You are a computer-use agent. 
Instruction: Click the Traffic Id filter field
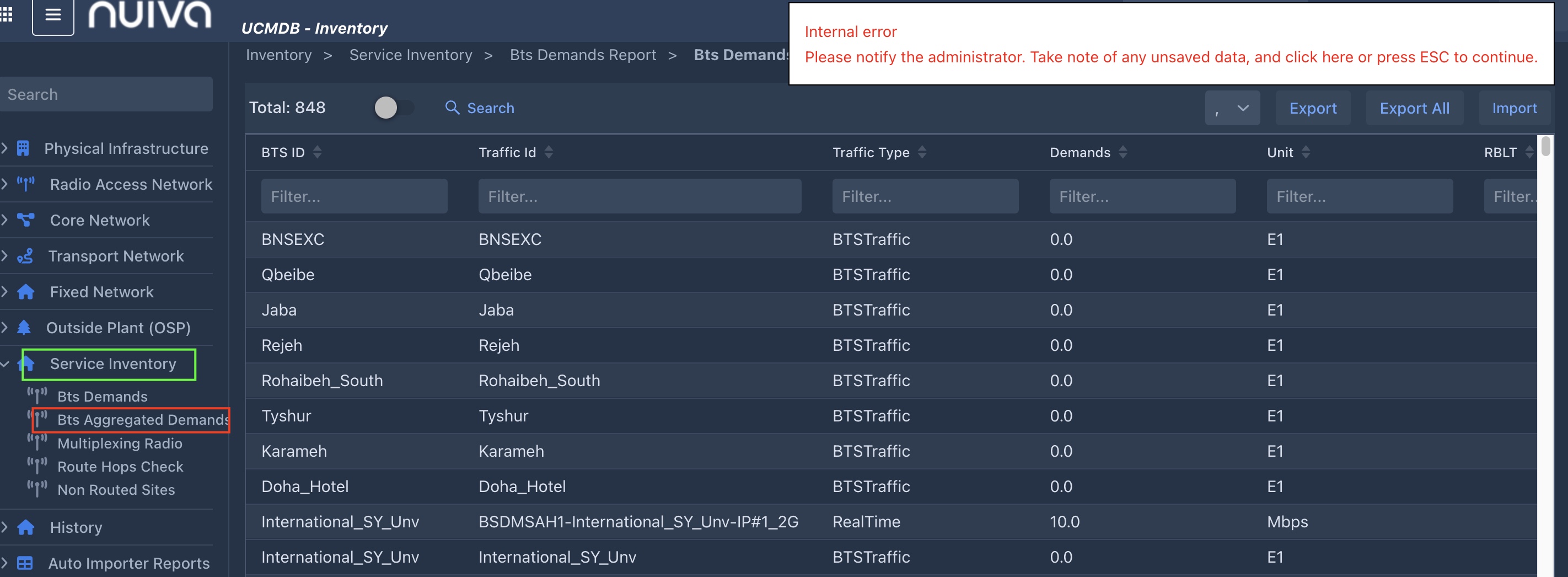click(x=639, y=196)
